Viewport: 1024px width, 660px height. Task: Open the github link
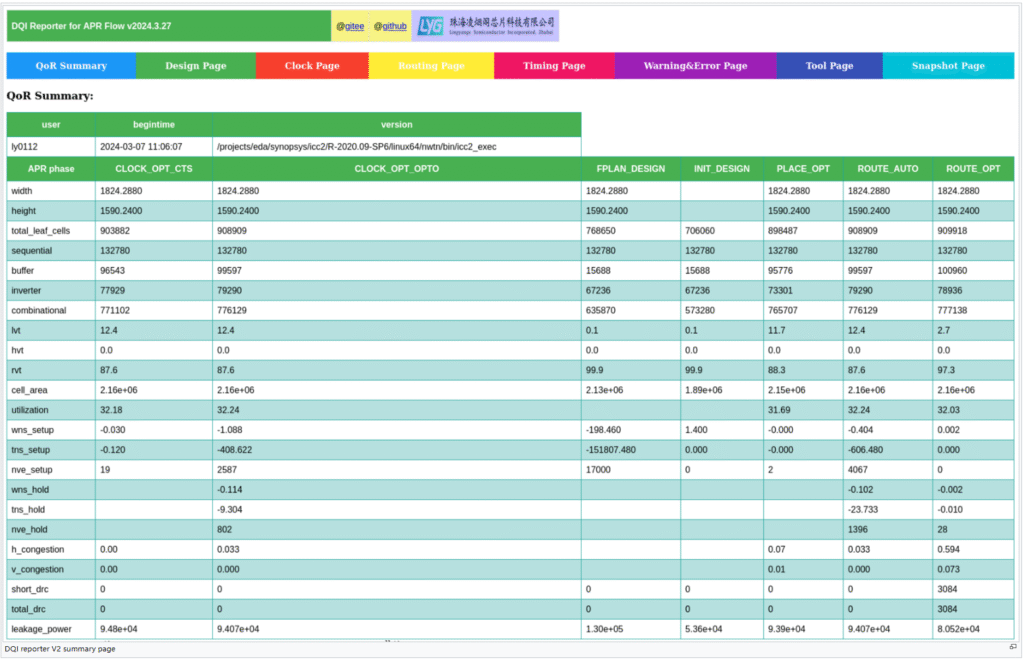pyautogui.click(x=390, y=26)
